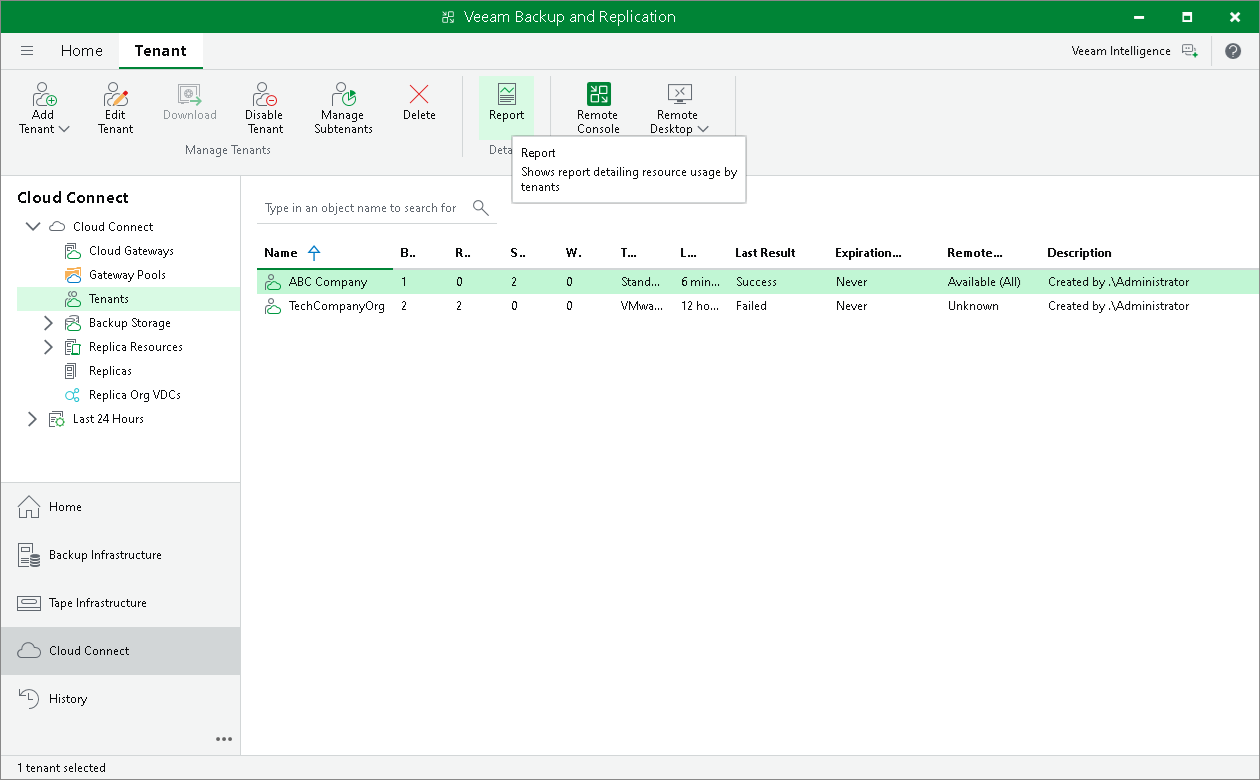
Task: Open Manage Subtenants from the ribbon
Action: click(343, 109)
